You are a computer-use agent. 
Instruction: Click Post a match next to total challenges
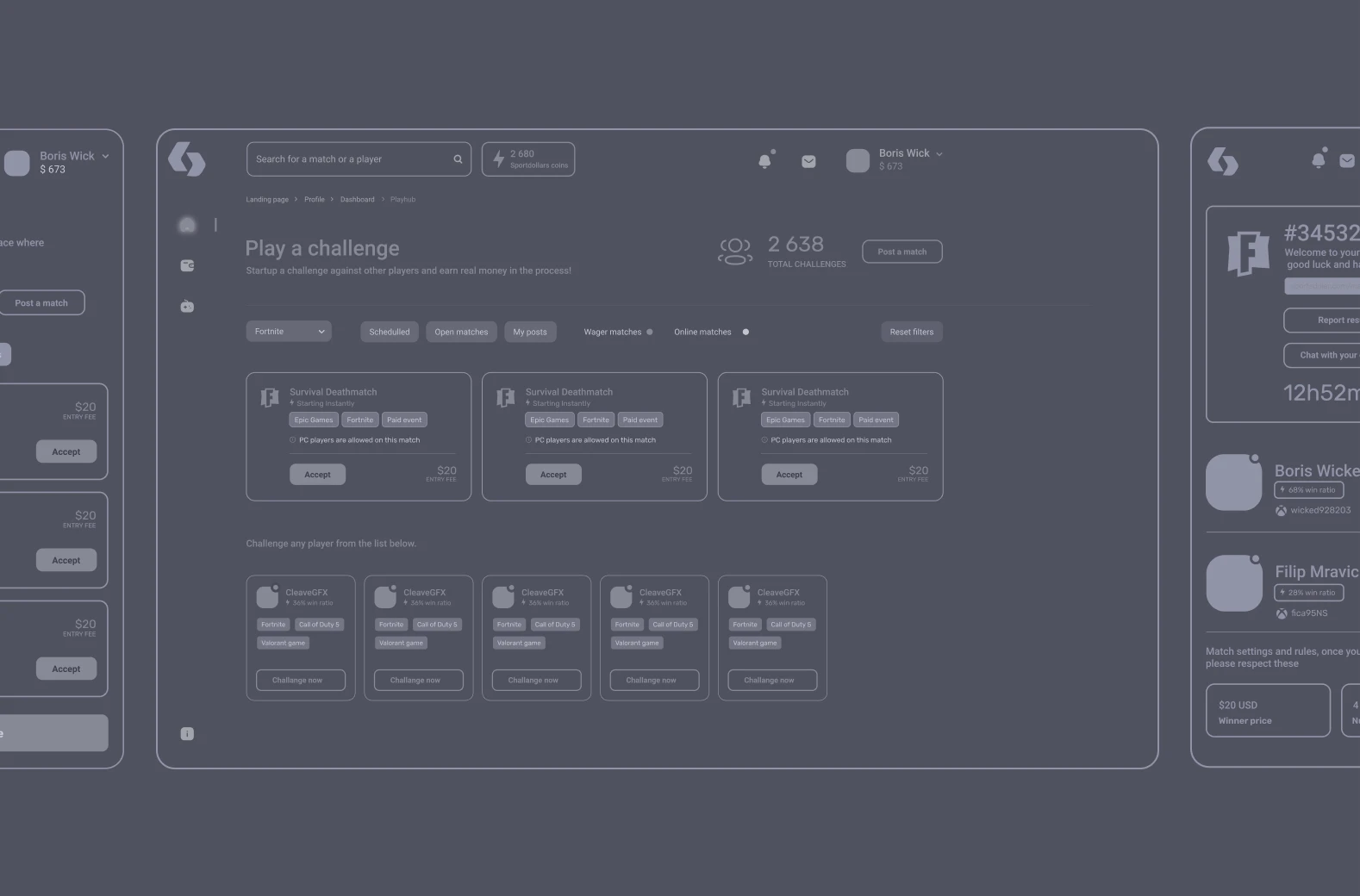tap(902, 252)
